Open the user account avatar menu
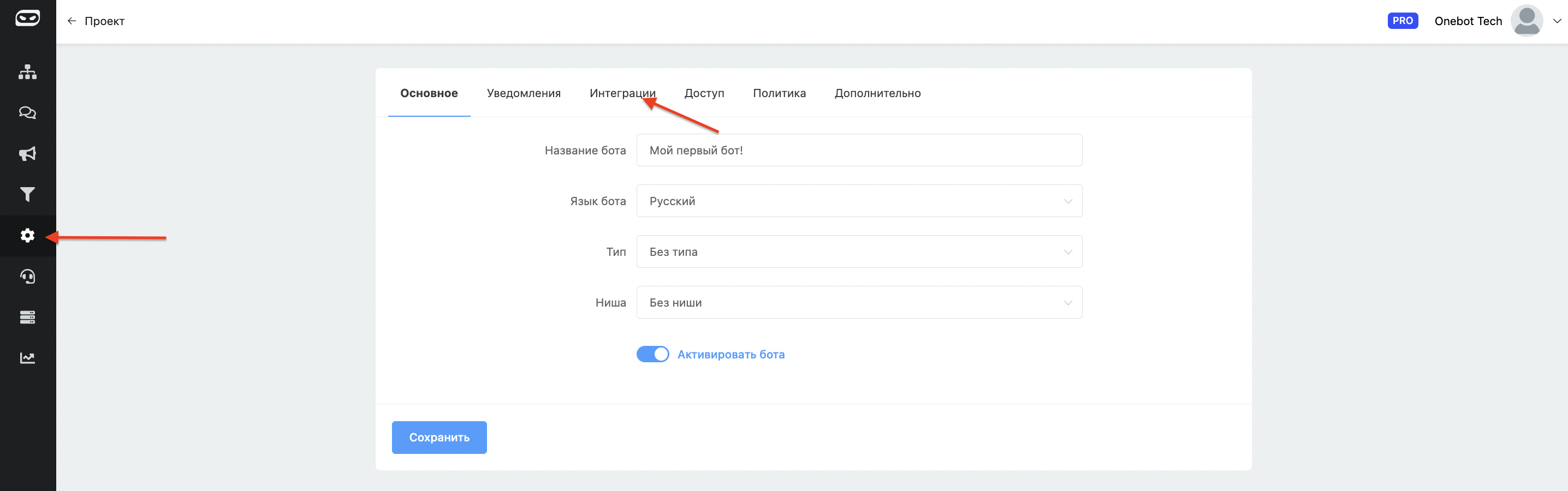 coord(1526,21)
